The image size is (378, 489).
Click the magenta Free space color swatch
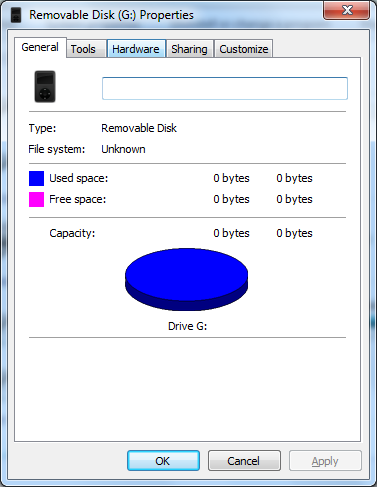pyautogui.click(x=36, y=199)
